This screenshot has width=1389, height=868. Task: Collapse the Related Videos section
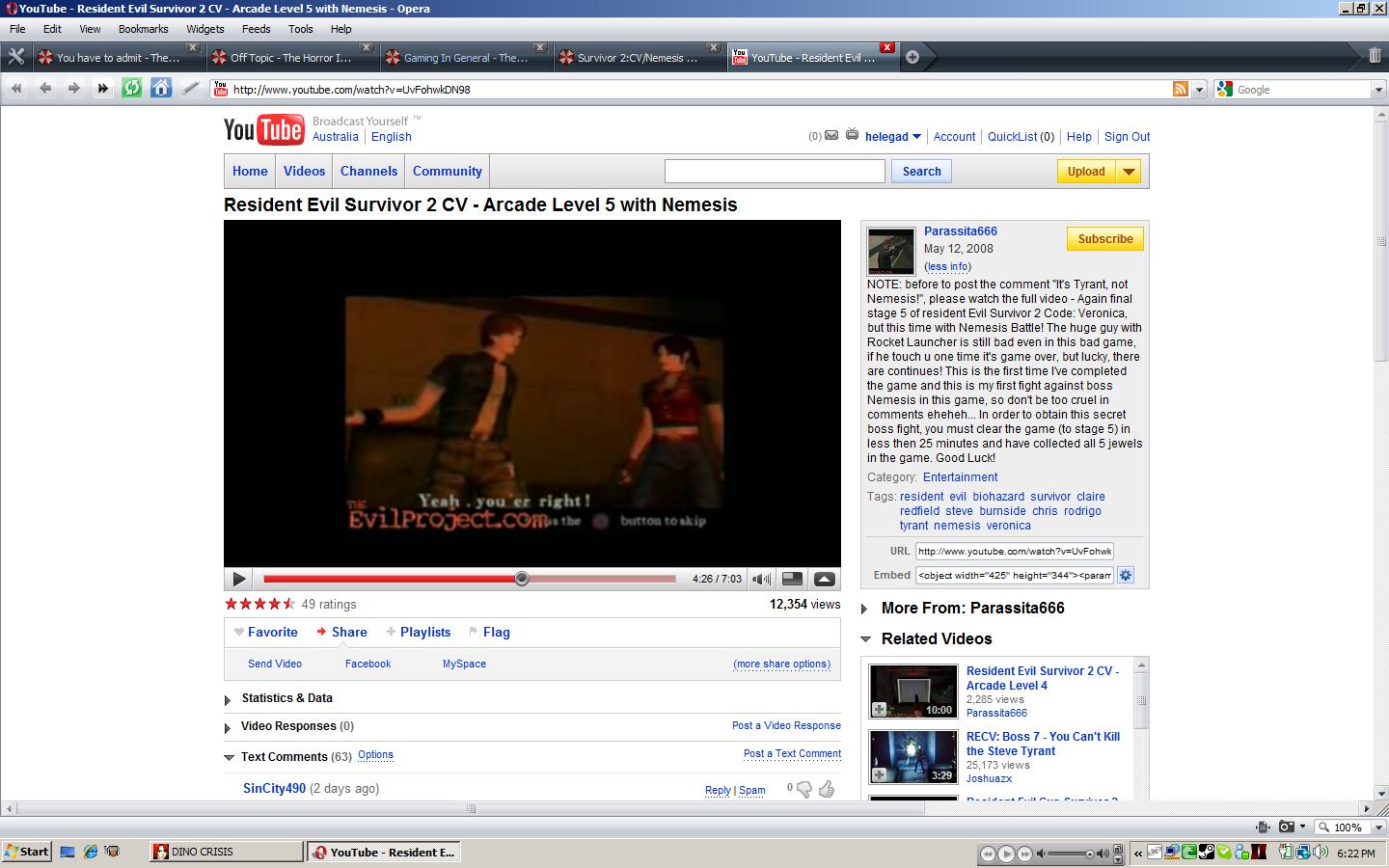click(x=865, y=639)
